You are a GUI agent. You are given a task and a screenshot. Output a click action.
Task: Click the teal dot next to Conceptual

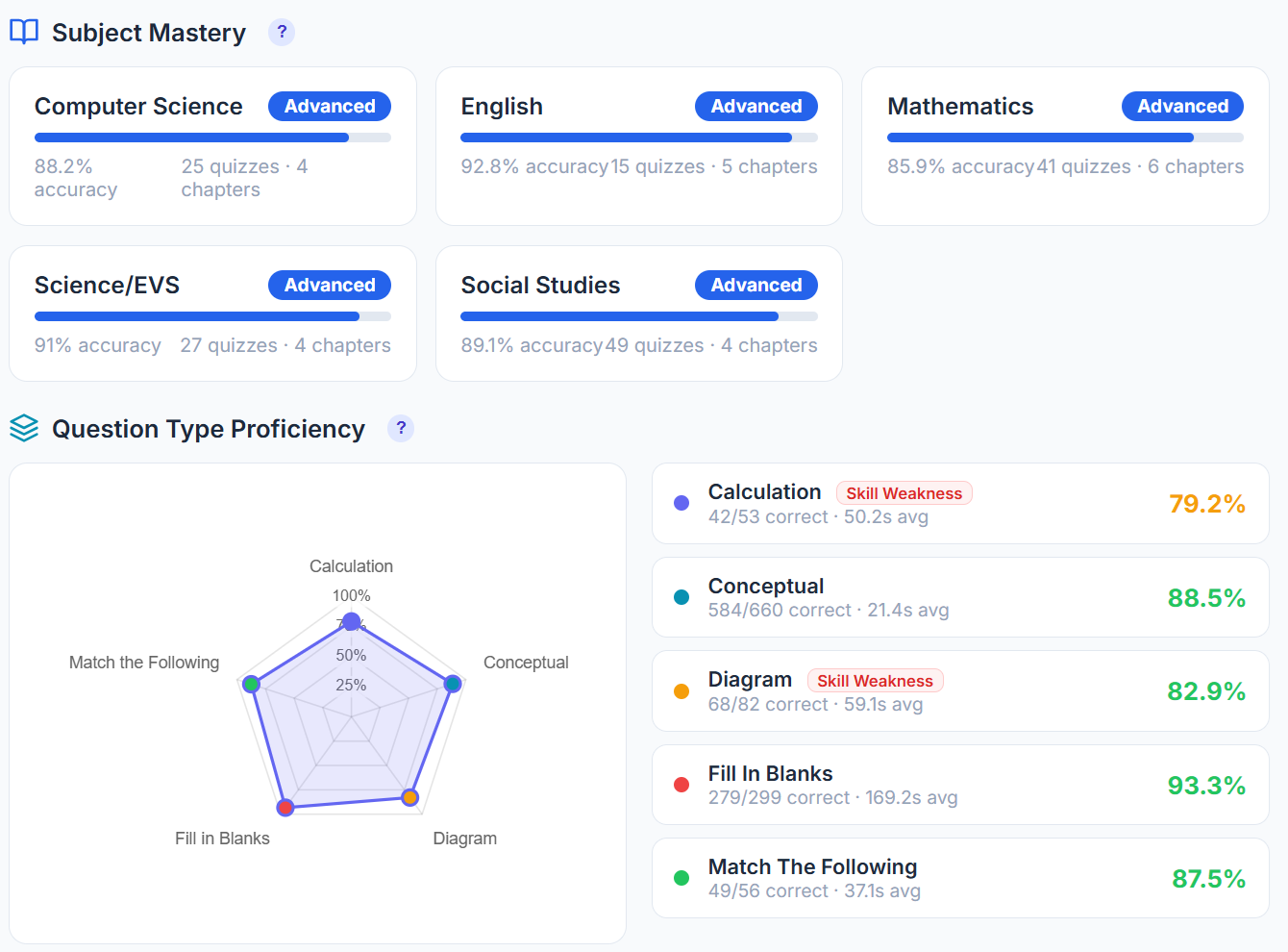(x=681, y=596)
